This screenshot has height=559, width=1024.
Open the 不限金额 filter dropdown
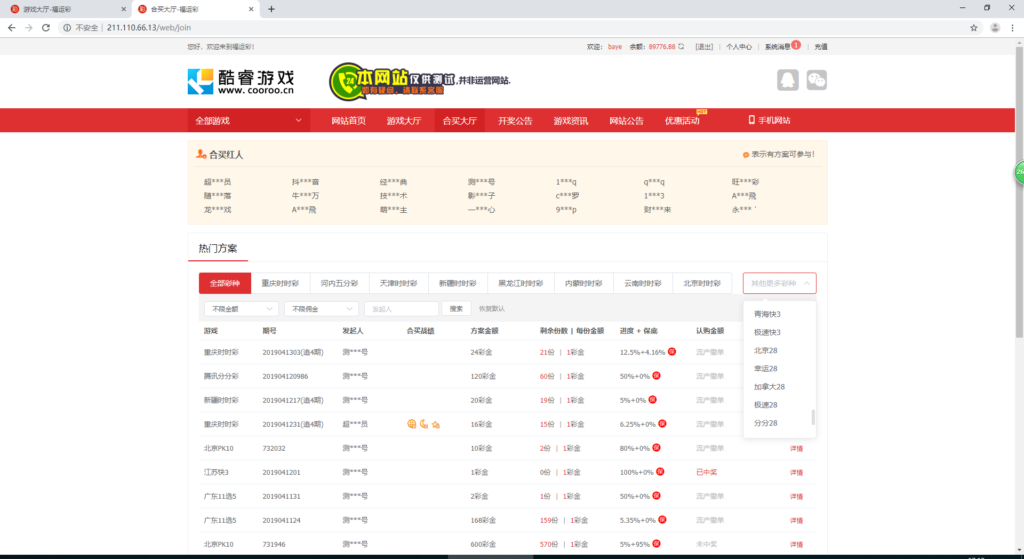(240, 309)
